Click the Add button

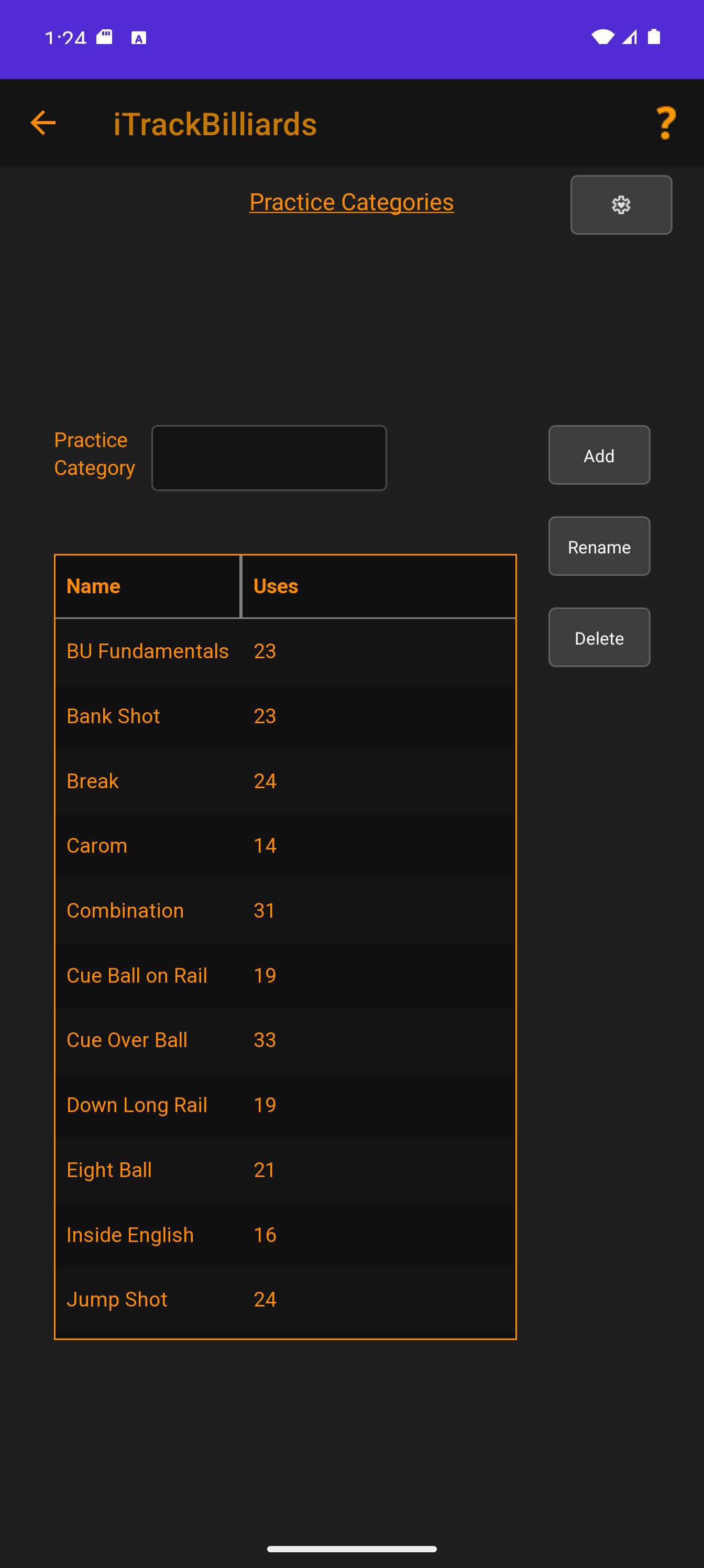tap(599, 455)
